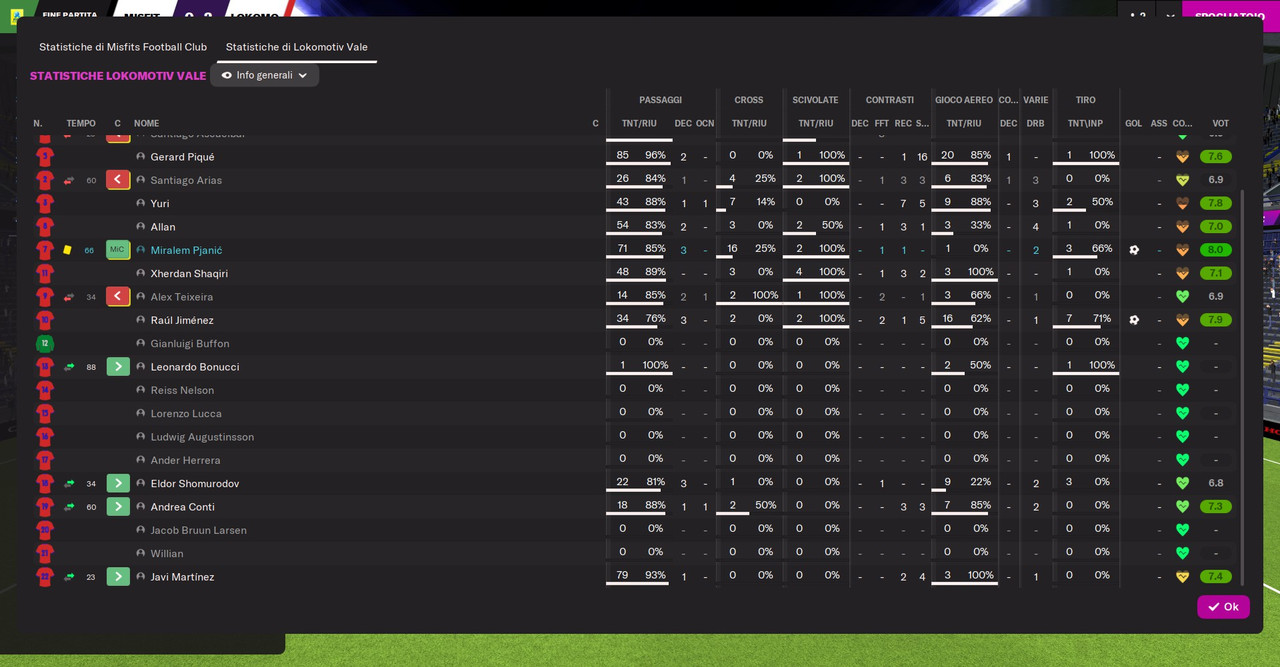Click the player list vertical scrollbar

tap(1243, 385)
